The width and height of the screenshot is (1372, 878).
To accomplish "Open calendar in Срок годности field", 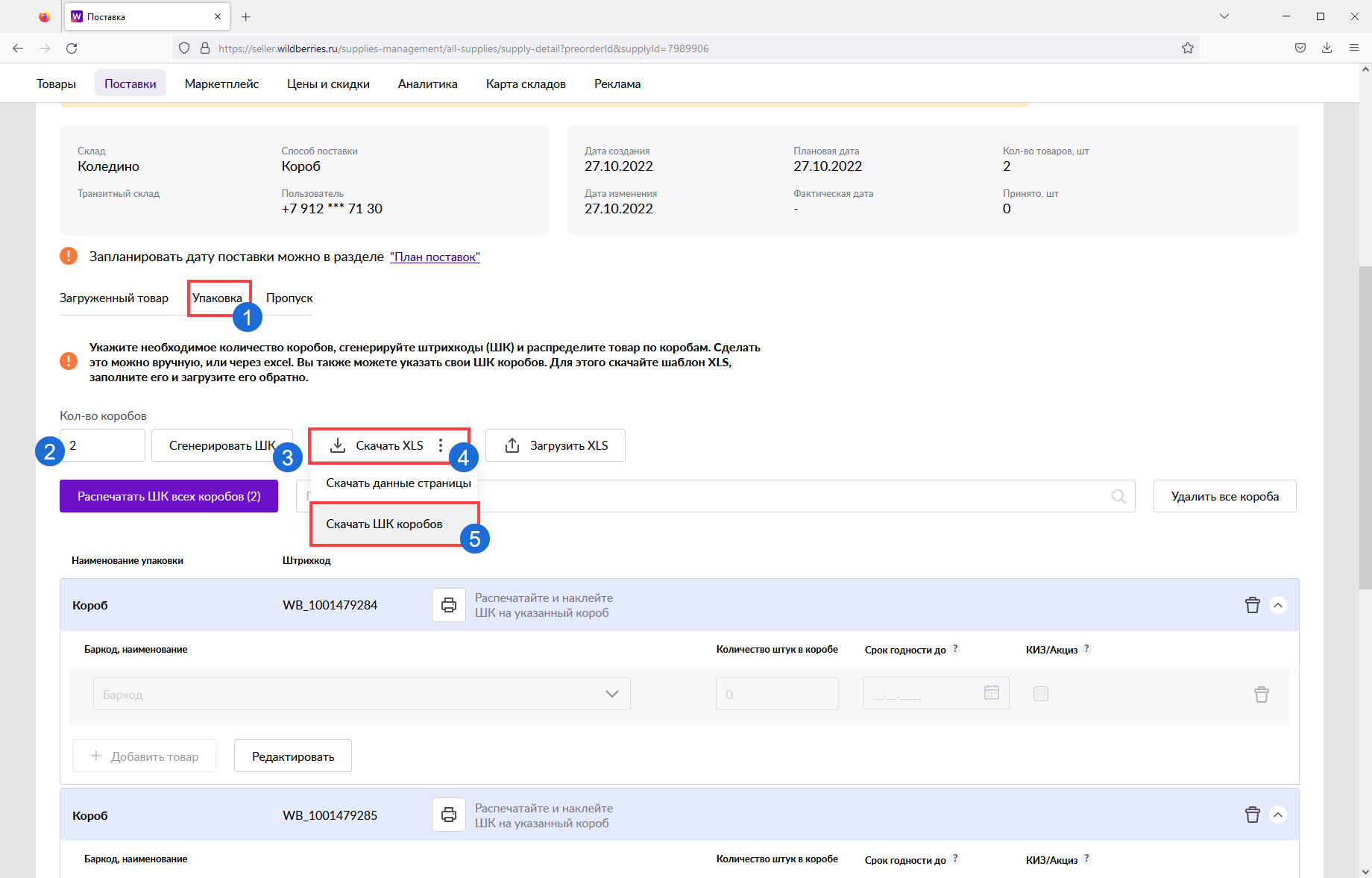I will (991, 693).
